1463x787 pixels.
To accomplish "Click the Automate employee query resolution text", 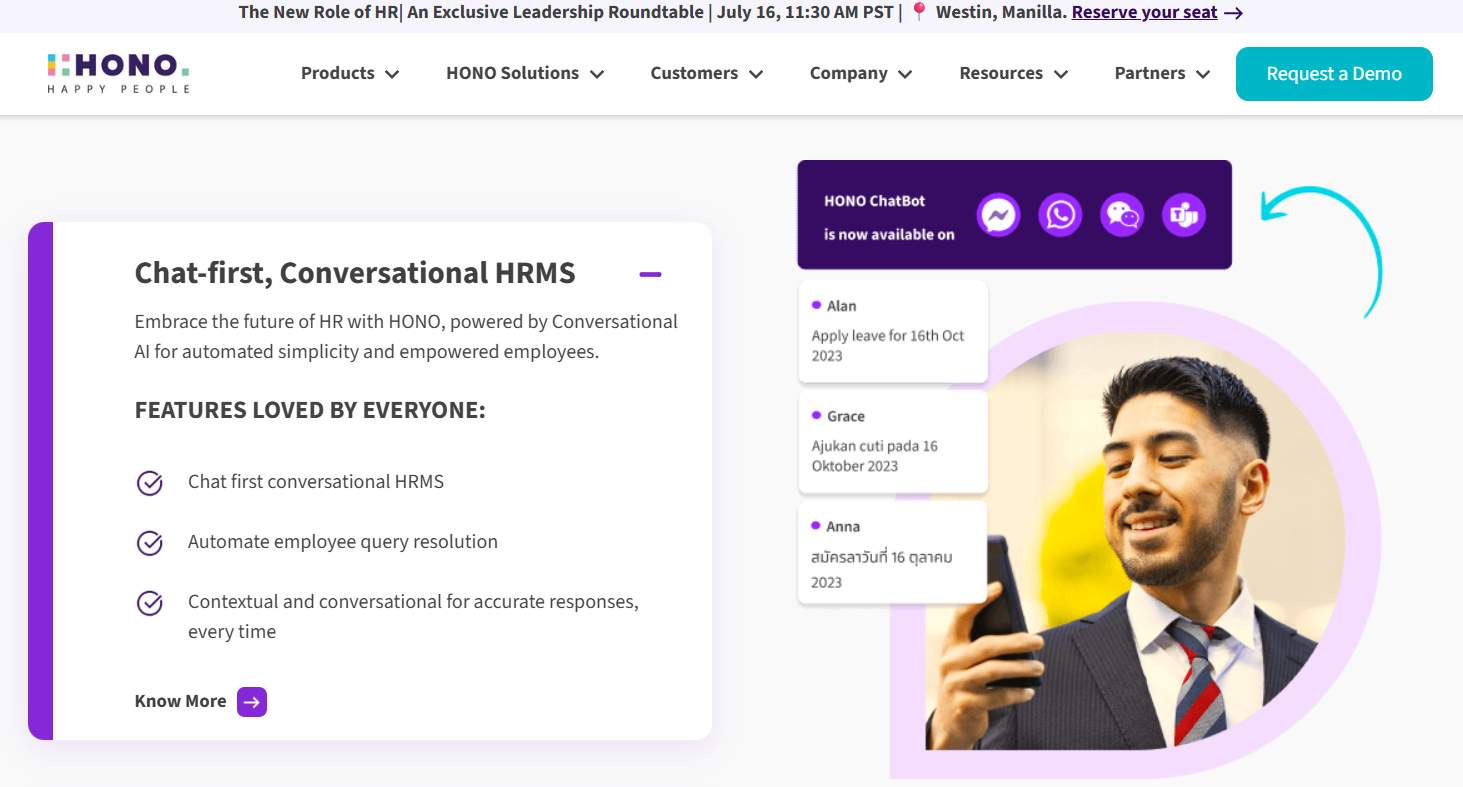I will [343, 542].
